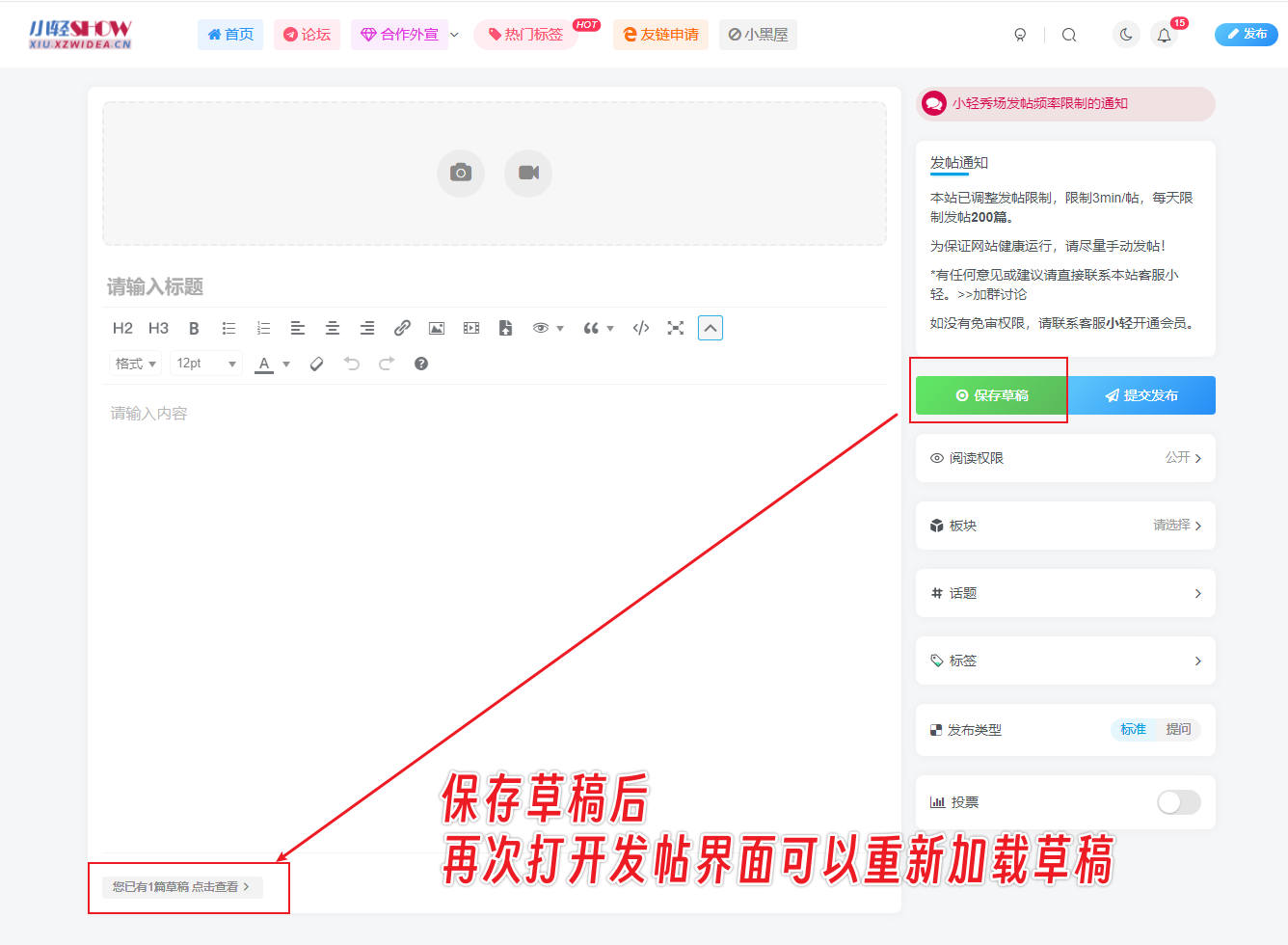Expand the 合作外宣 menu chevron
This screenshot has width=1288, height=945.
coord(453,34)
